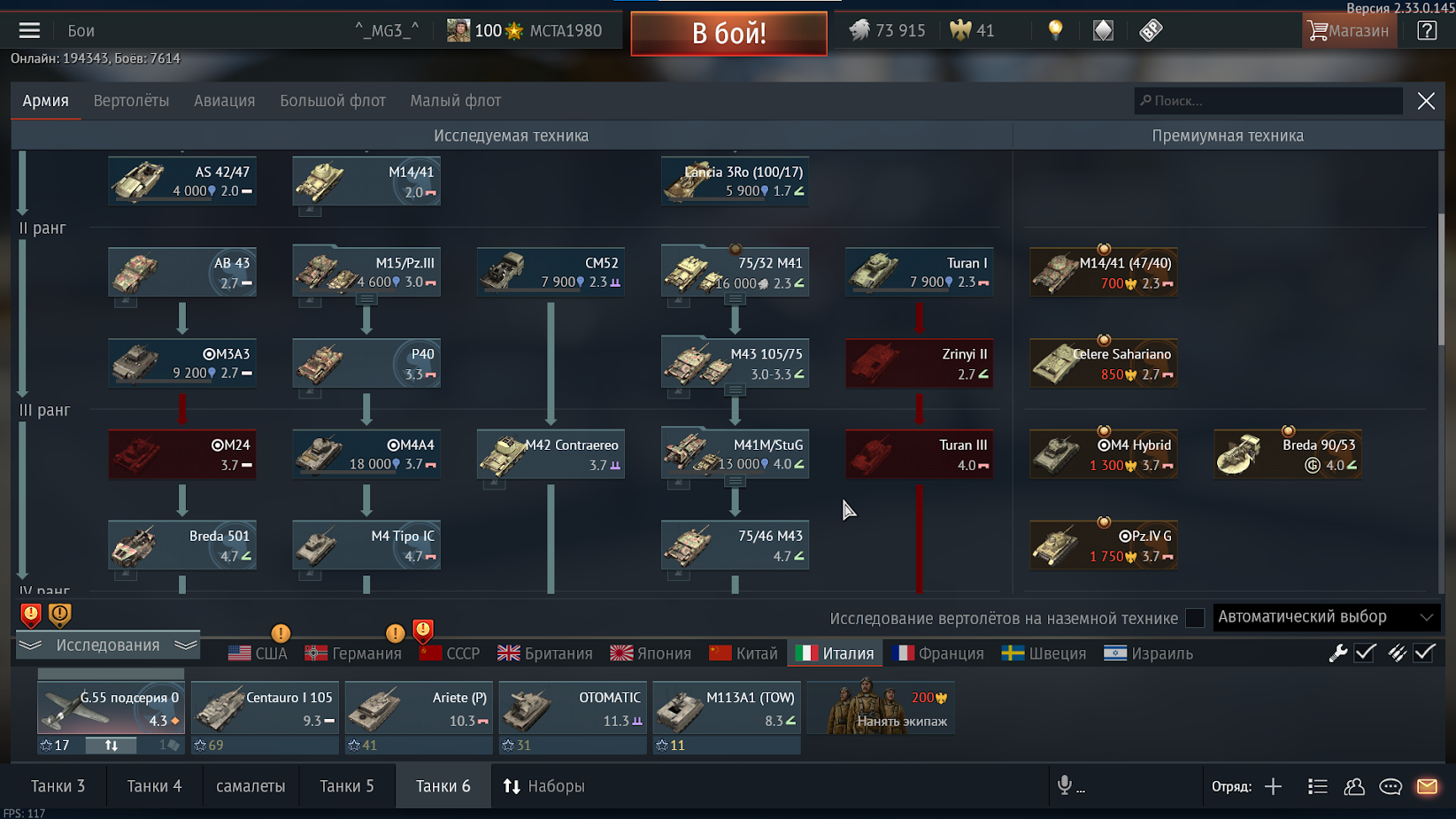Click the research tree vertical scrollbar
Screen dimensions: 1456x819
pyautogui.click(x=1442, y=279)
